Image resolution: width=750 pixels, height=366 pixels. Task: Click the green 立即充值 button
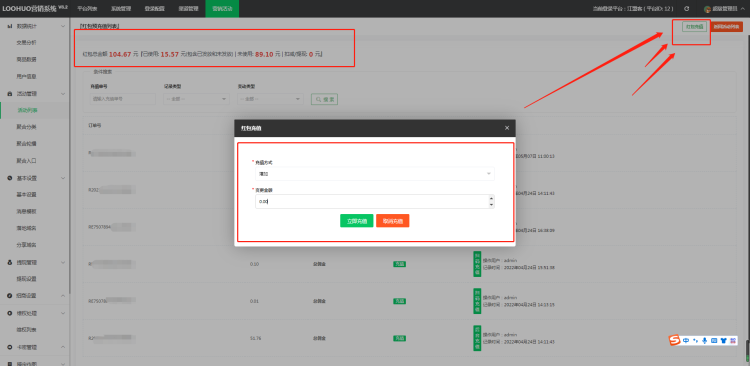(357, 221)
